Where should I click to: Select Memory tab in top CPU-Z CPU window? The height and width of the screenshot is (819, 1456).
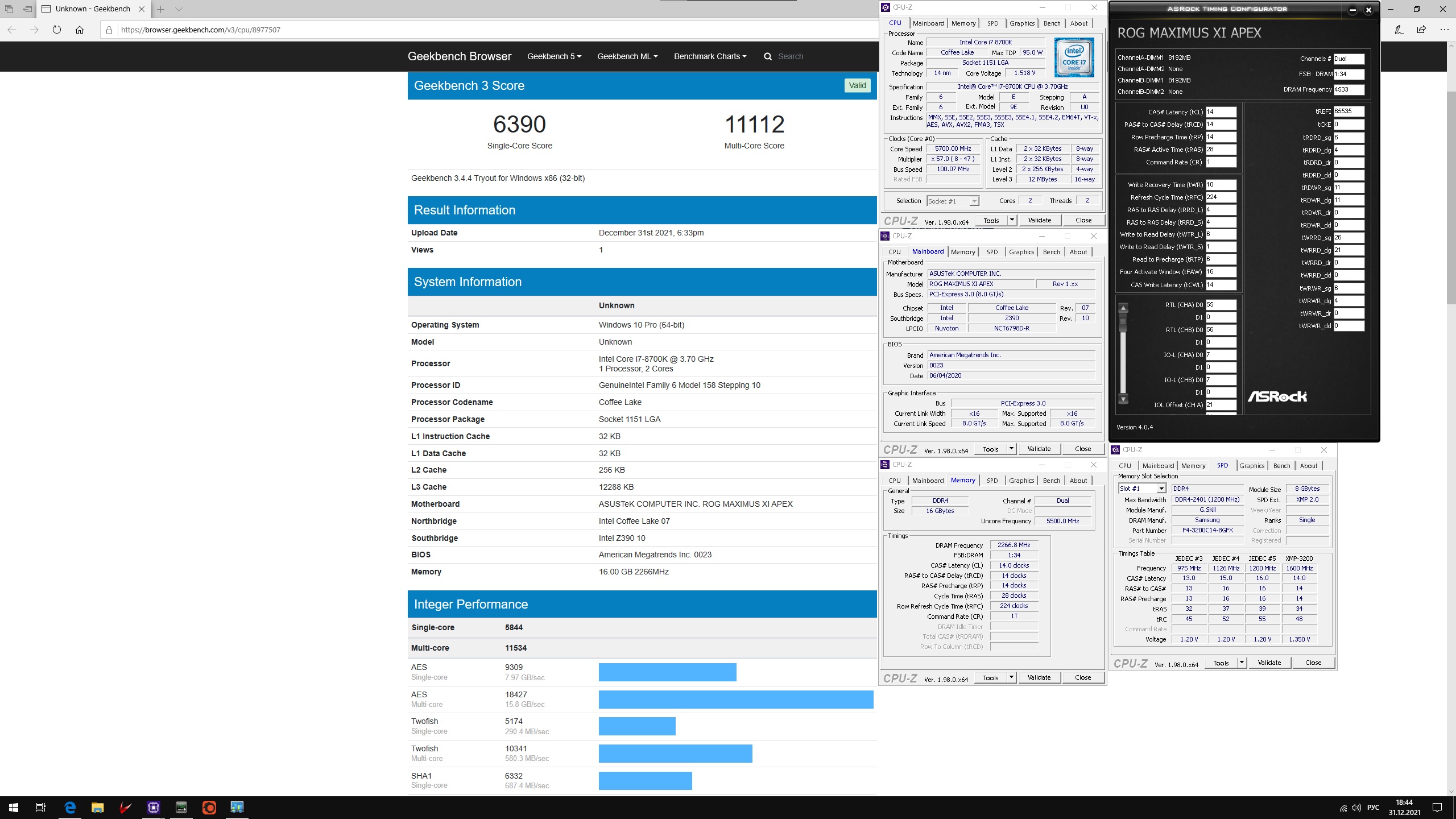(x=963, y=23)
